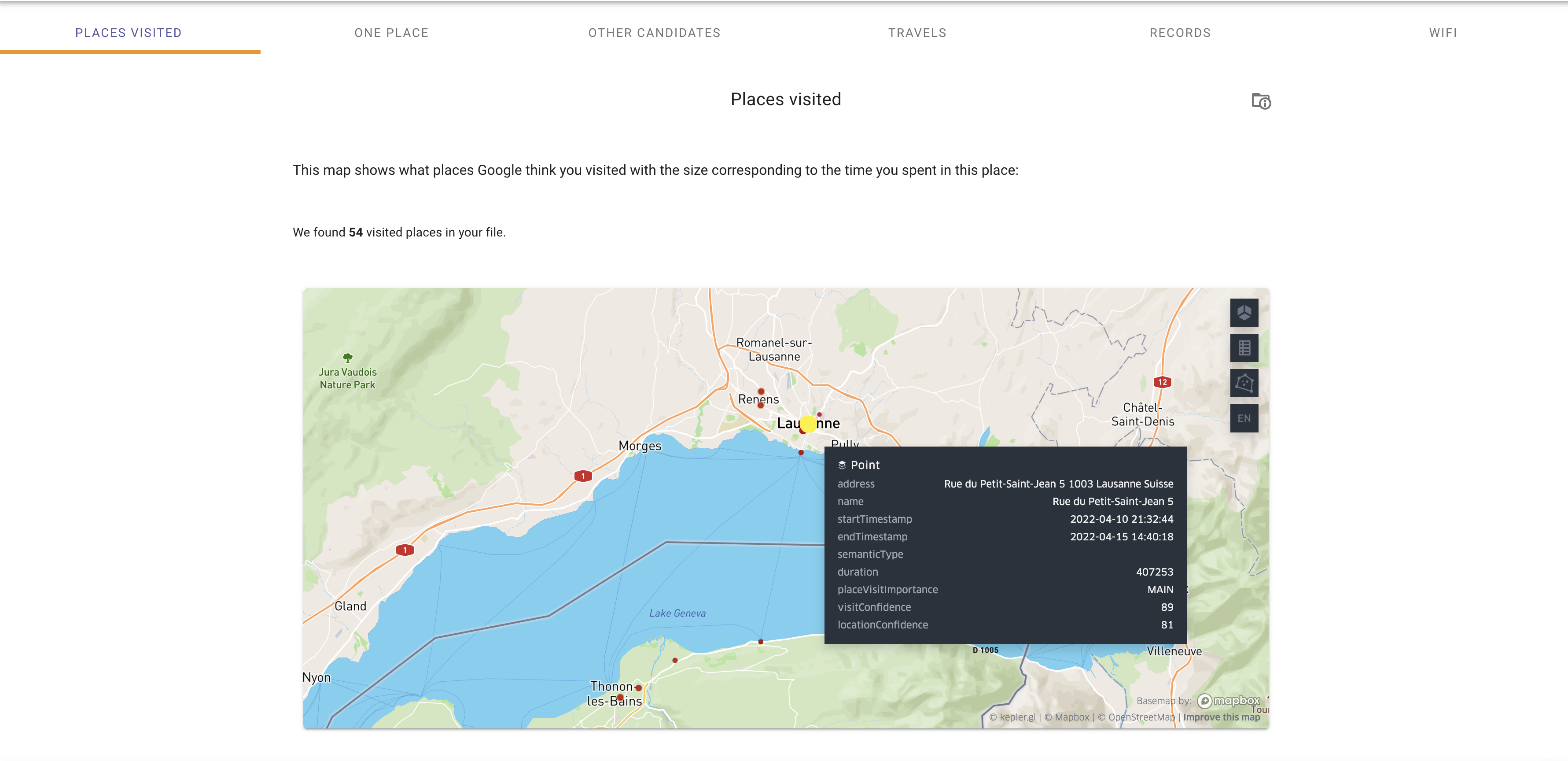The height and width of the screenshot is (761, 1568).
Task: Click the Jura Vaudois Nature Park label
Action: click(348, 378)
